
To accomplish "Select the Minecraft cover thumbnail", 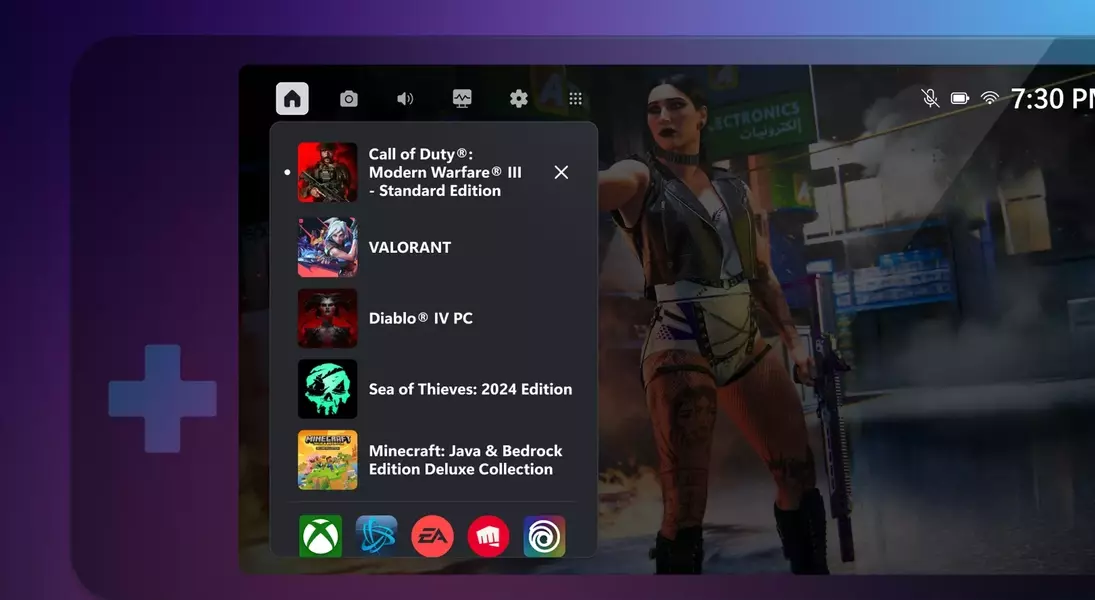I will click(328, 460).
